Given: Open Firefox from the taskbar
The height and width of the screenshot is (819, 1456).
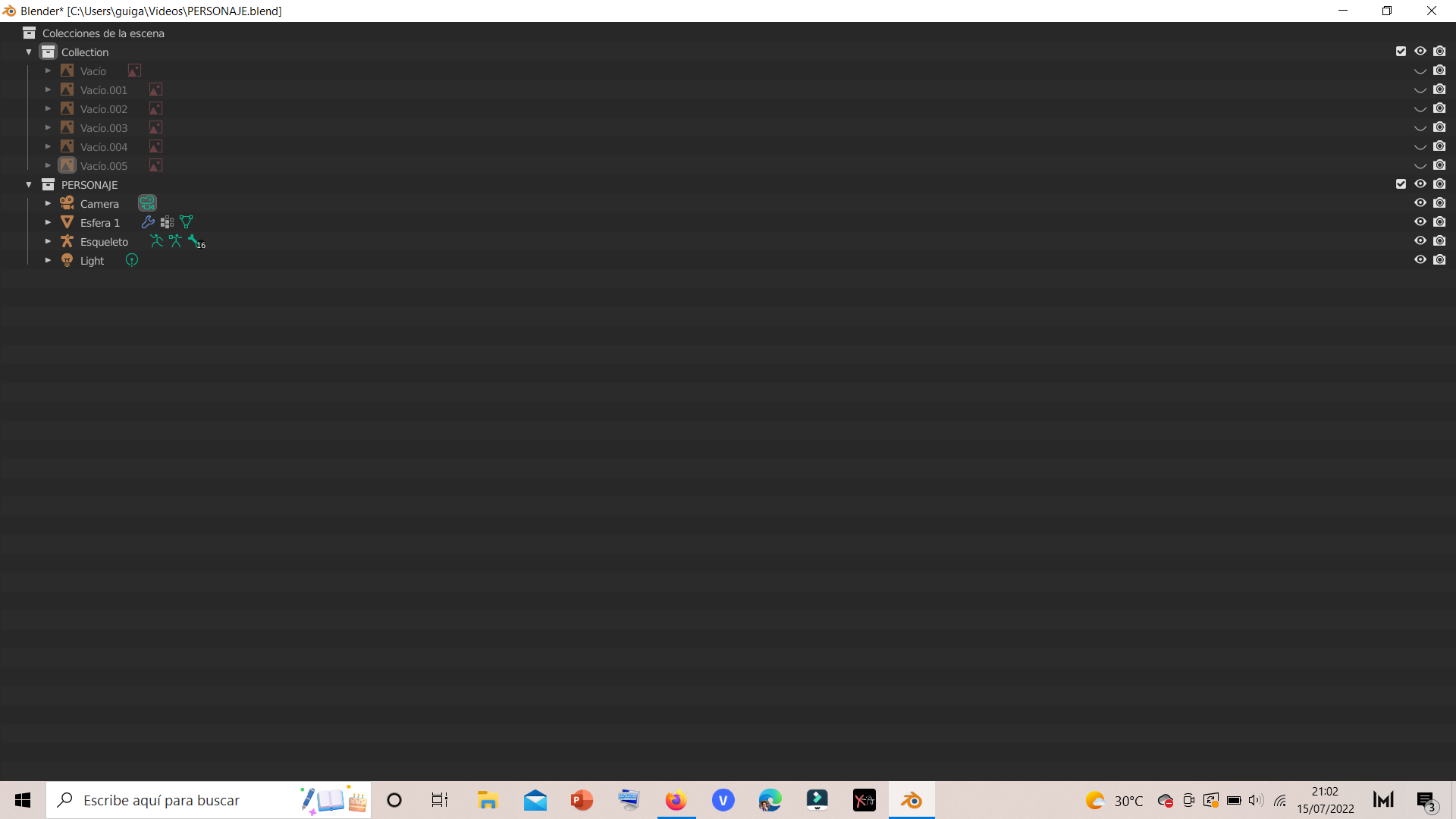Looking at the screenshot, I should pyautogui.click(x=676, y=800).
